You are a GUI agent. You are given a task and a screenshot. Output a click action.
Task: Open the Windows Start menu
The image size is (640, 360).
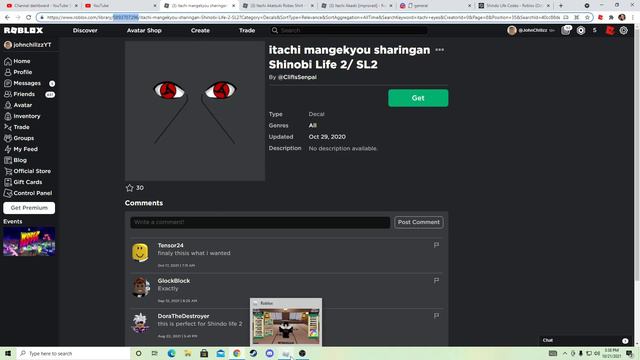tap(8, 353)
